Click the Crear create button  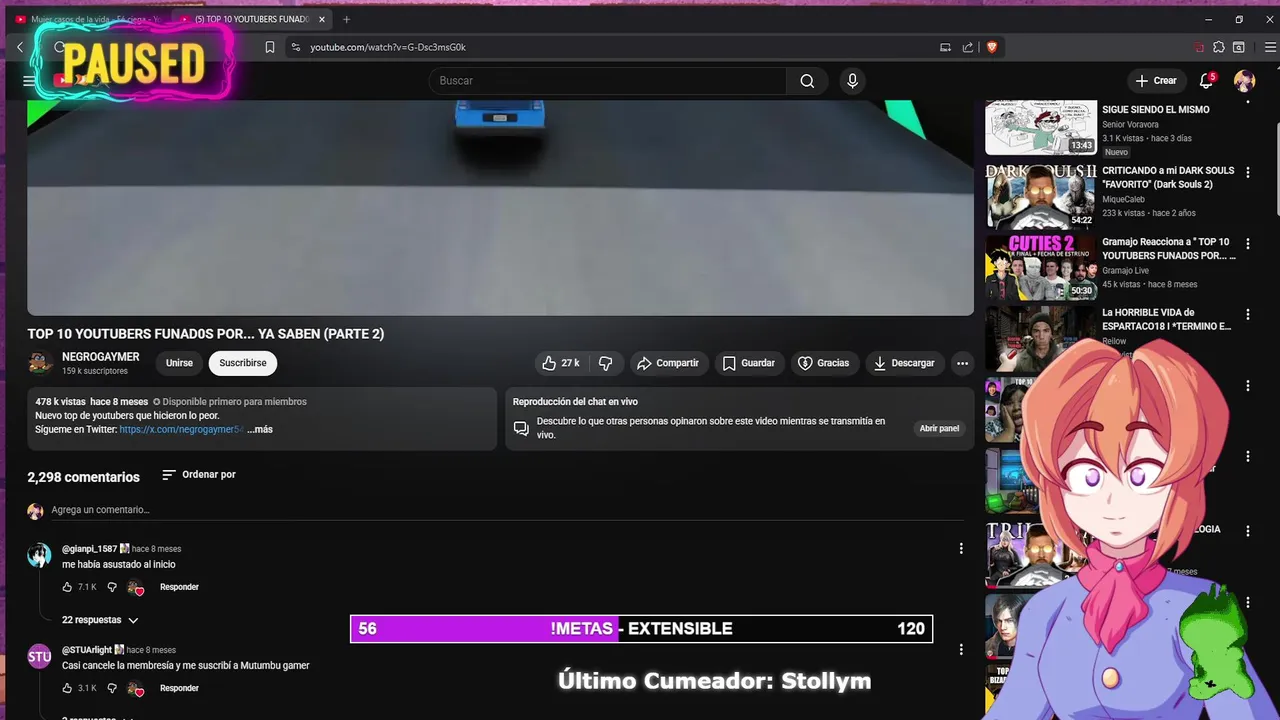click(1156, 81)
